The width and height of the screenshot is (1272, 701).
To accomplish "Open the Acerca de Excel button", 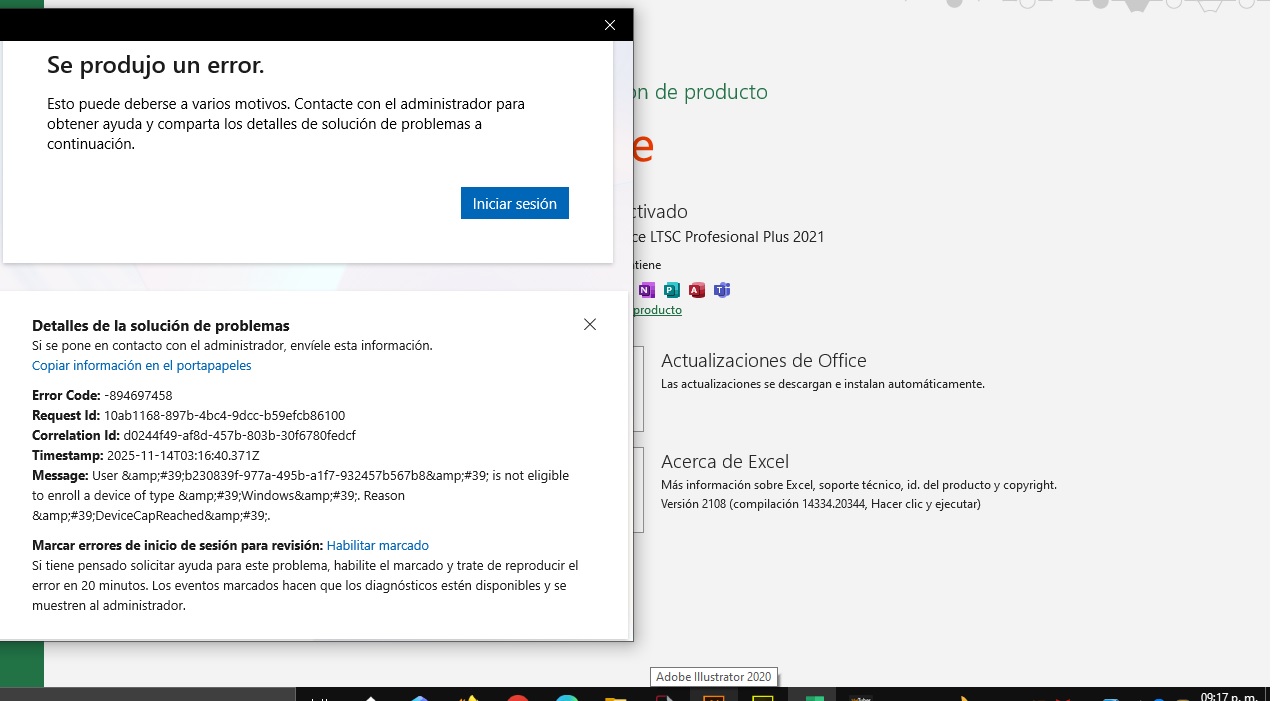I will (638, 489).
